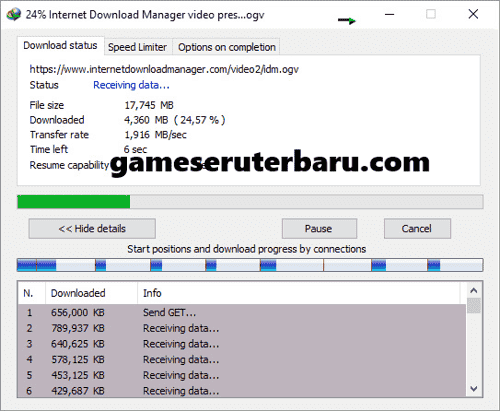Click the Resume capability label
This screenshot has height=411, width=500.
pos(69,165)
